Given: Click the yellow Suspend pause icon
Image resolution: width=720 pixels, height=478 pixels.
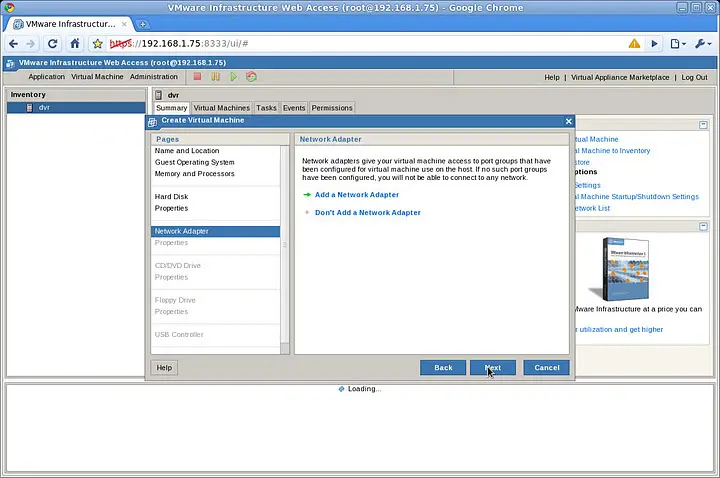Looking at the screenshot, I should (x=215, y=77).
